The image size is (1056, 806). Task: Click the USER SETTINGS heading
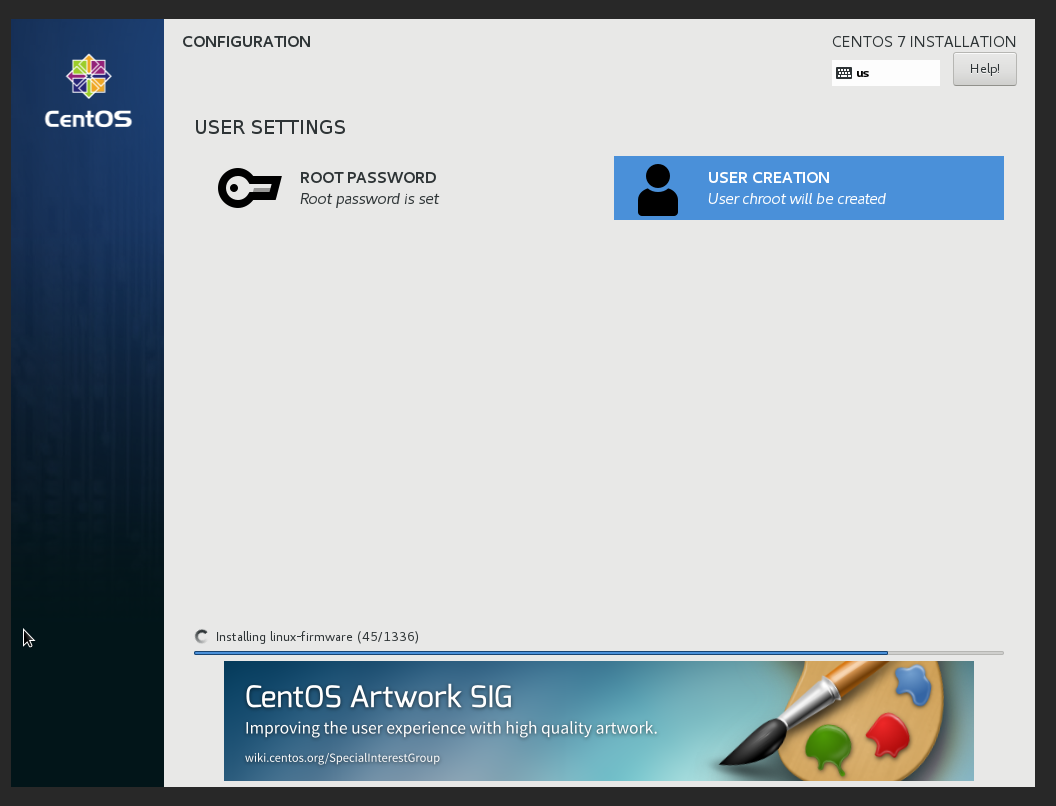coord(270,127)
